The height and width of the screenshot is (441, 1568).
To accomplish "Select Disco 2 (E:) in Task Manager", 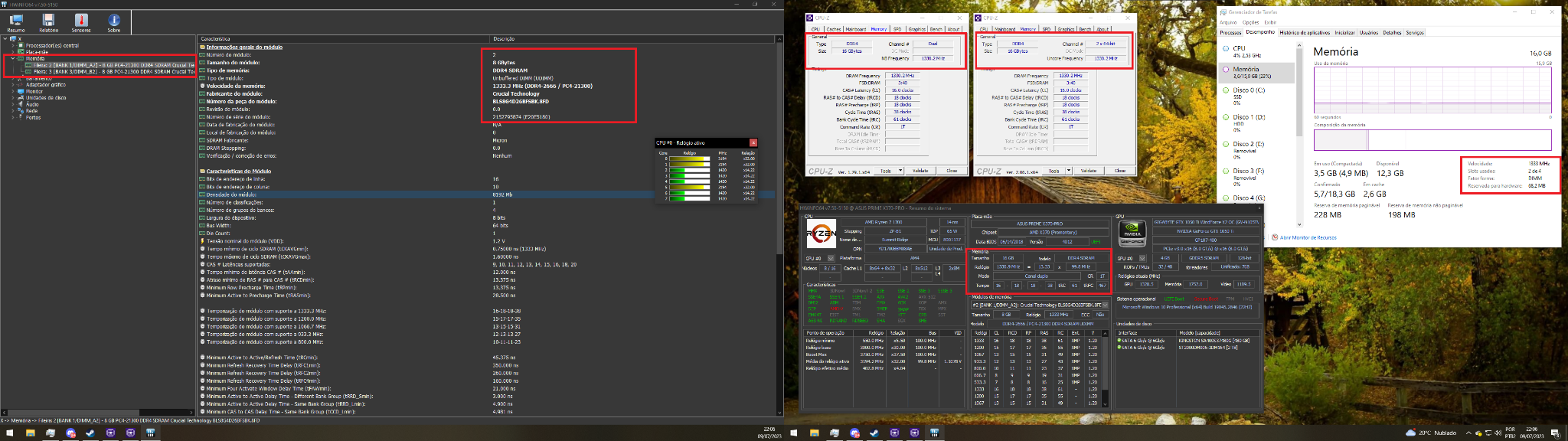I will click(x=1257, y=149).
